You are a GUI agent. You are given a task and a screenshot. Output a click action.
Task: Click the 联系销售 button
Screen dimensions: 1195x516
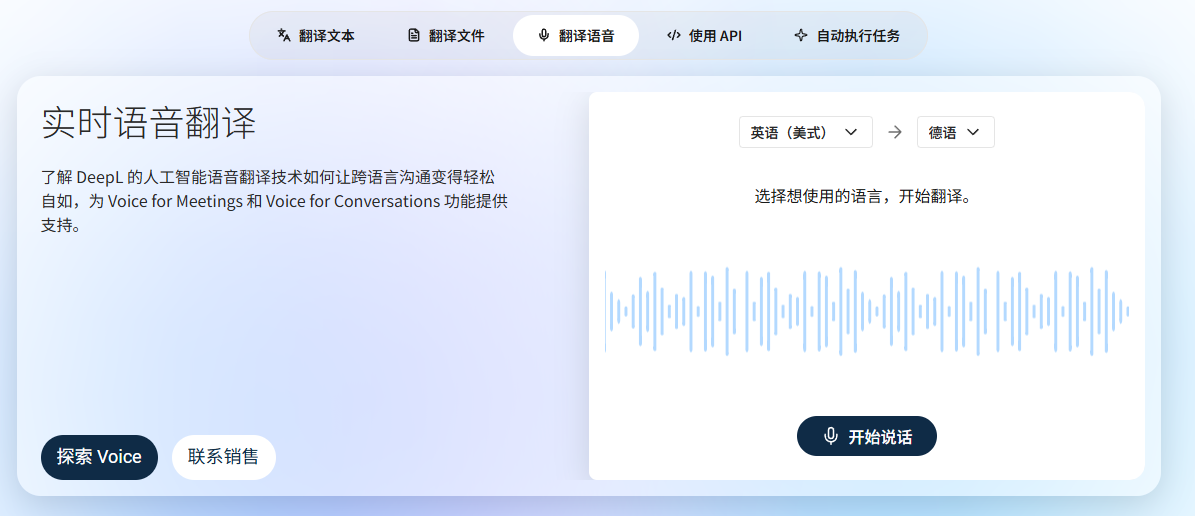(x=223, y=457)
